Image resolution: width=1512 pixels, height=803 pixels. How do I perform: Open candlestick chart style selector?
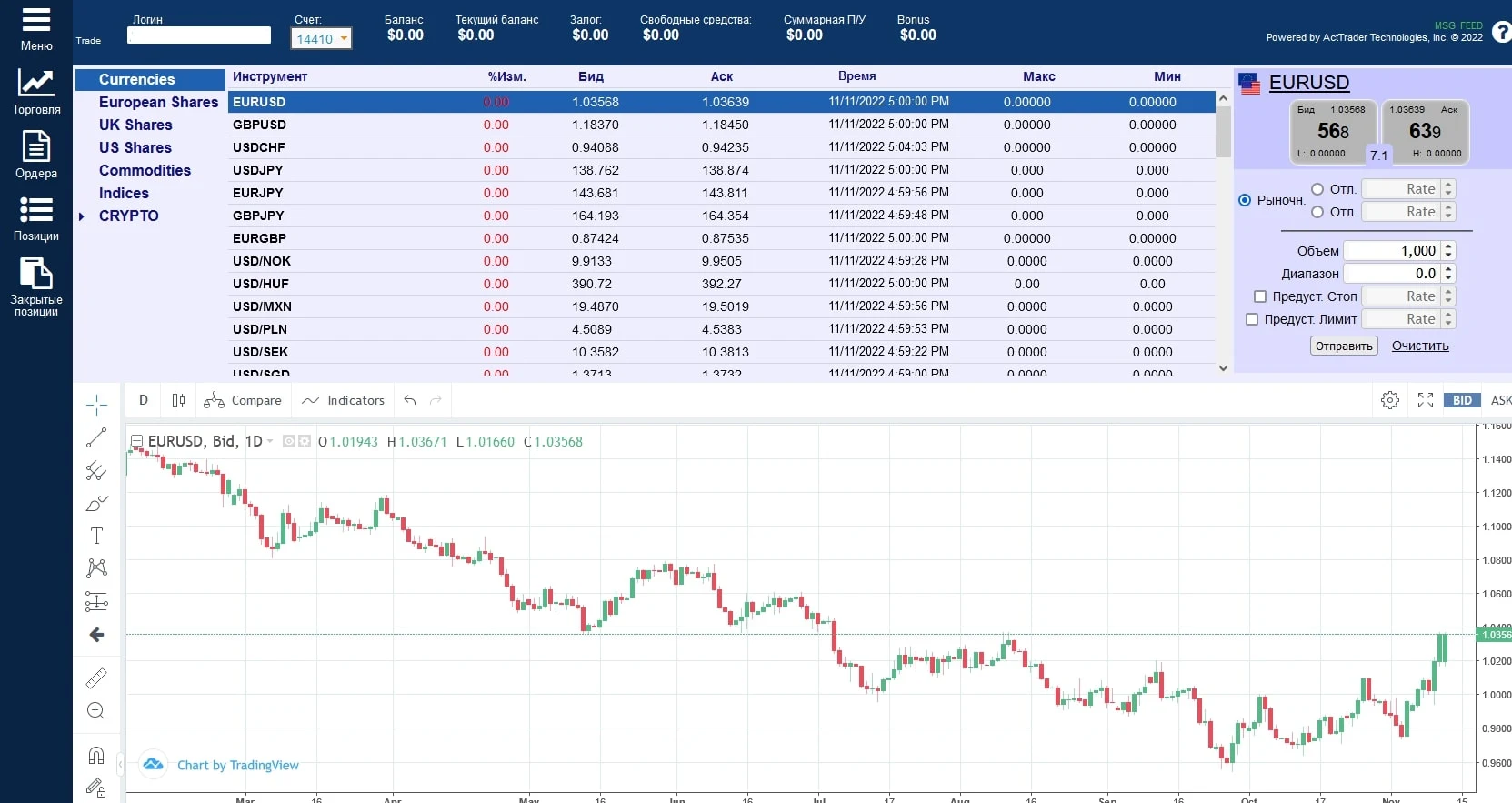click(x=178, y=400)
